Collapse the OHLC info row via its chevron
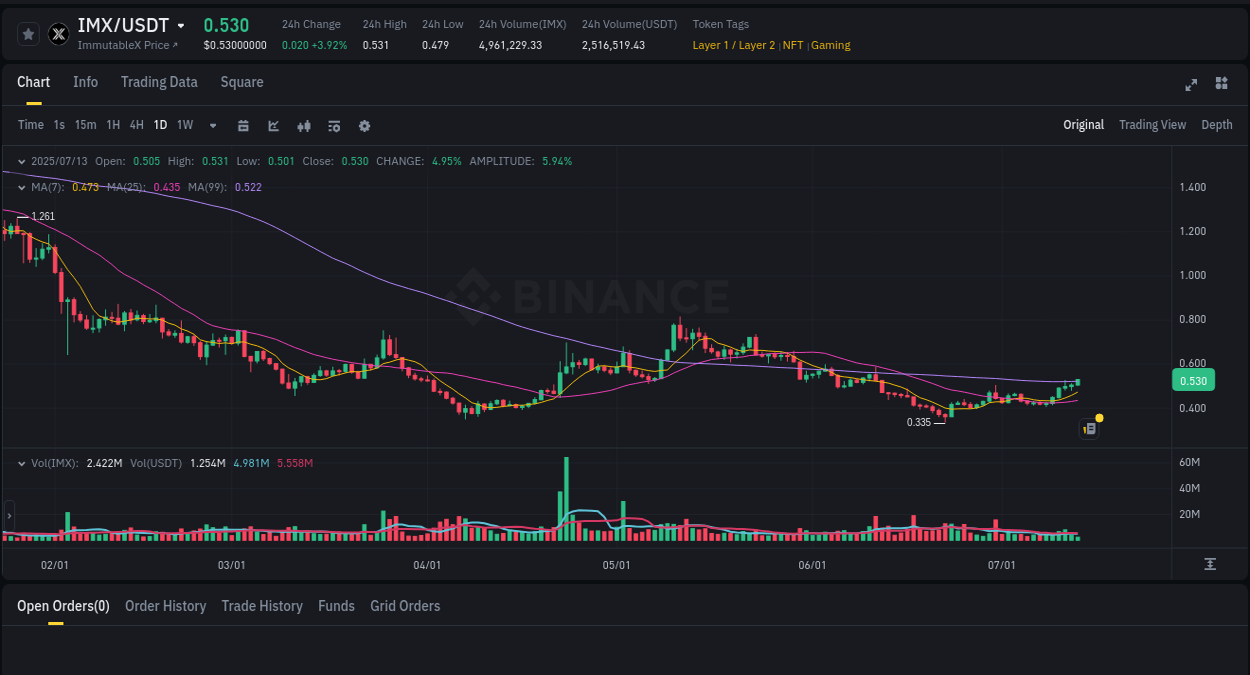Viewport: 1250px width, 675px height. [x=22, y=161]
